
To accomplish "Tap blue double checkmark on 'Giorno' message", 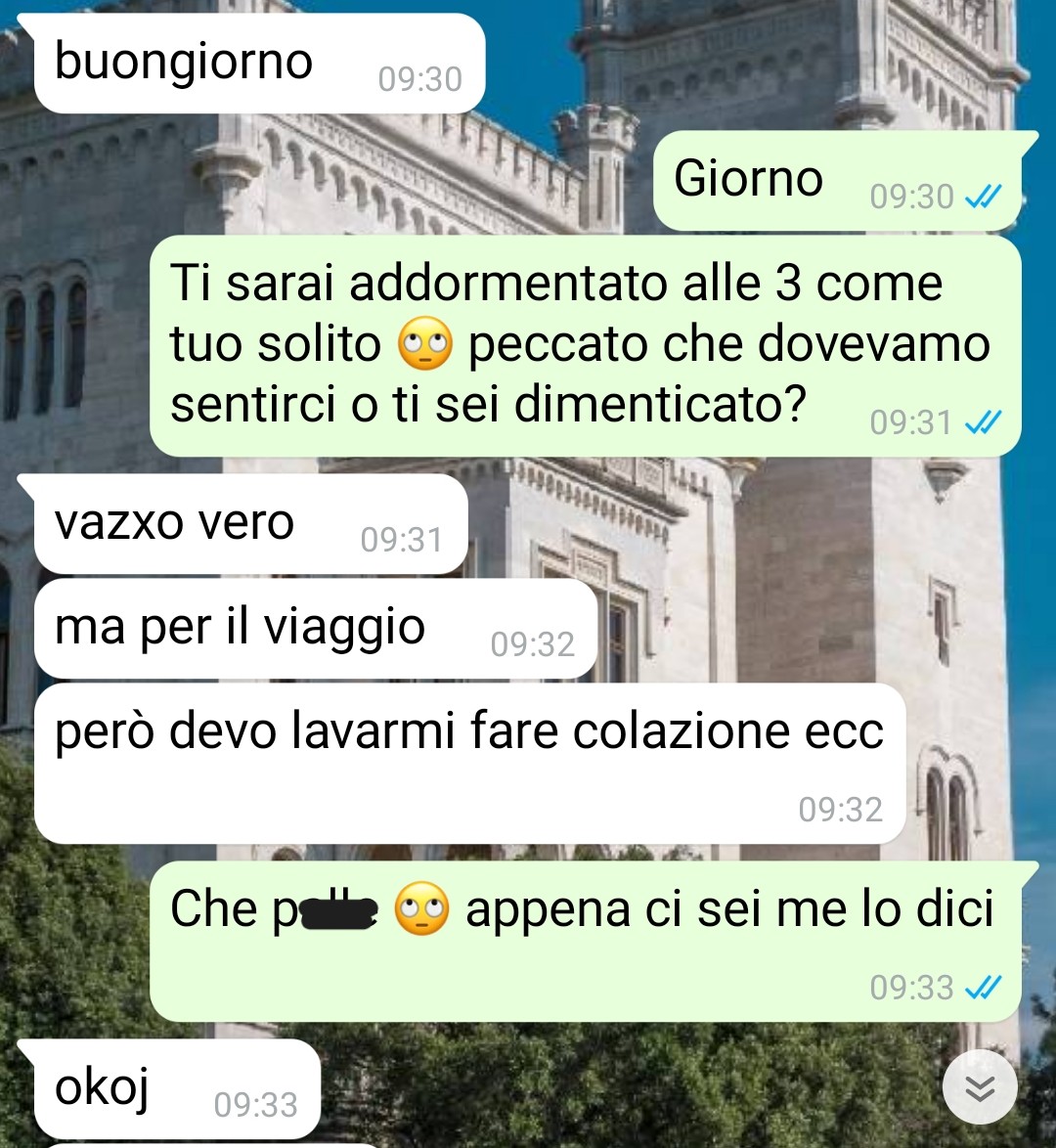I will pyautogui.click(x=984, y=197).
